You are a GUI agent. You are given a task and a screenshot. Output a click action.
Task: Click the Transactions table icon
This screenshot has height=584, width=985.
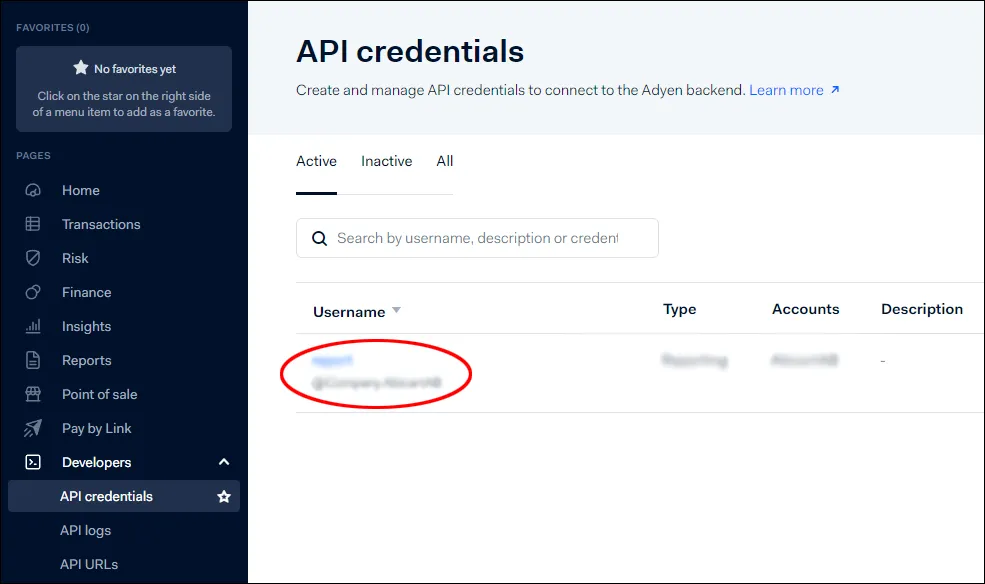tap(33, 224)
